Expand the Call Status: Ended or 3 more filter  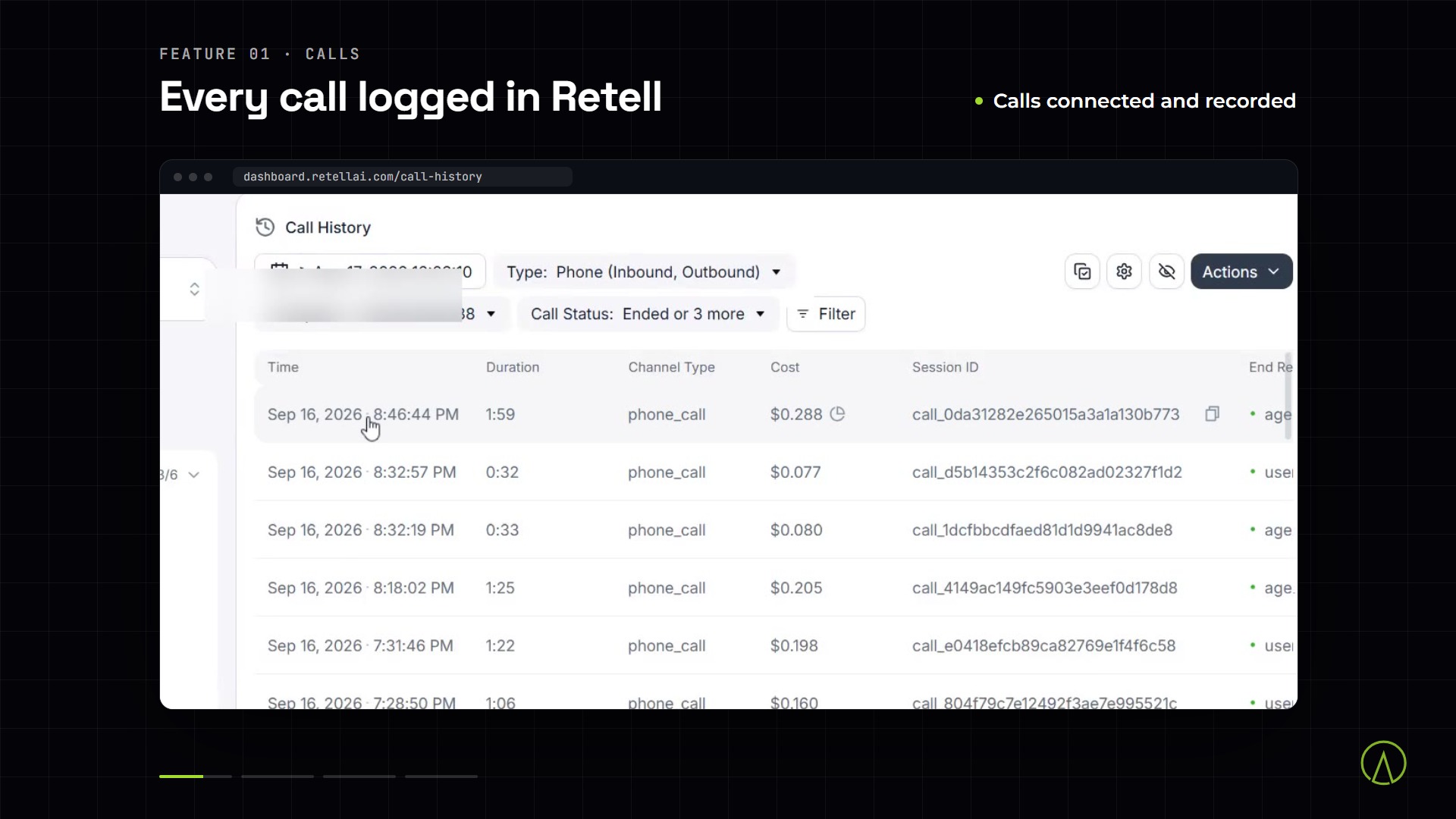[648, 314]
